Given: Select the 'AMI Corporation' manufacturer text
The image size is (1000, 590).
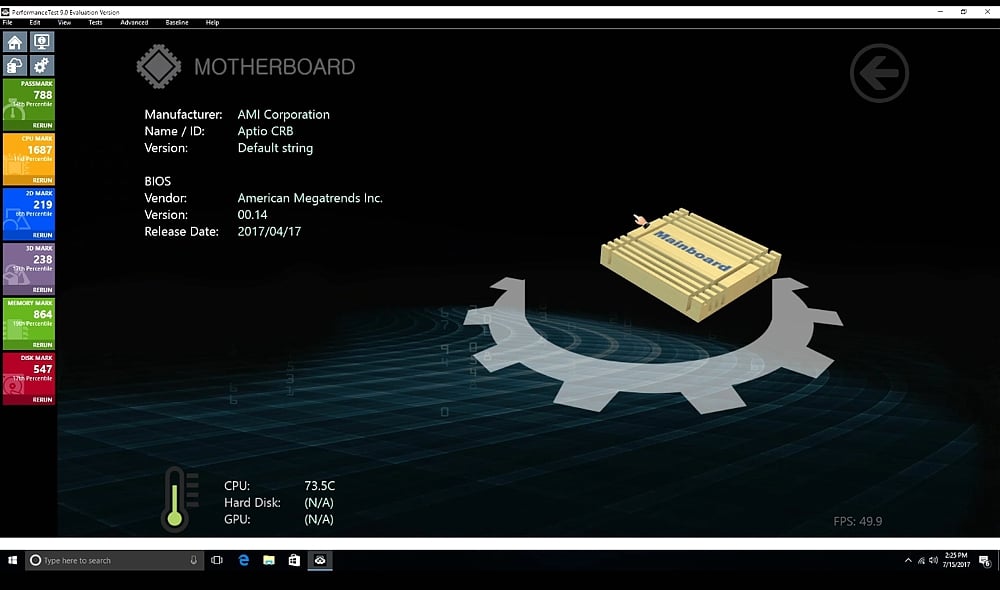Looking at the screenshot, I should coord(284,115).
